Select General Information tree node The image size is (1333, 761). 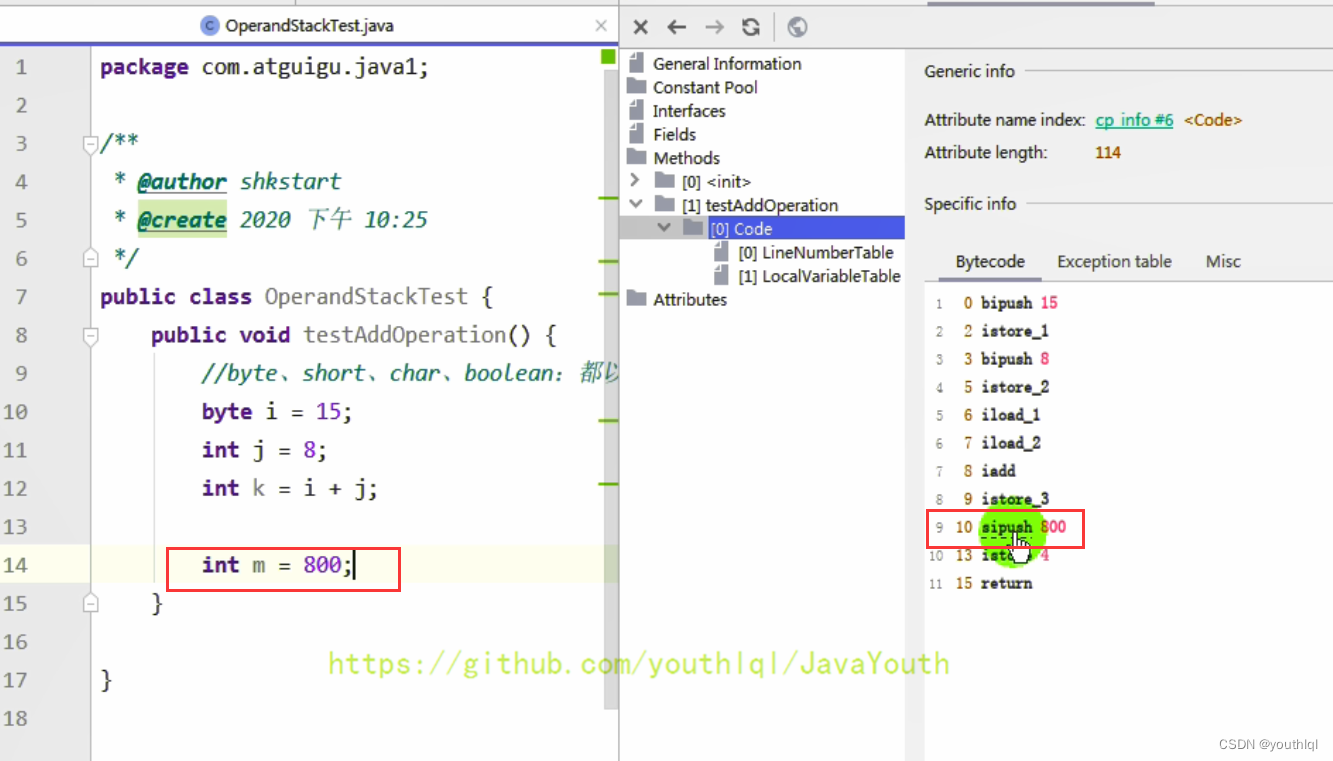tap(727, 63)
